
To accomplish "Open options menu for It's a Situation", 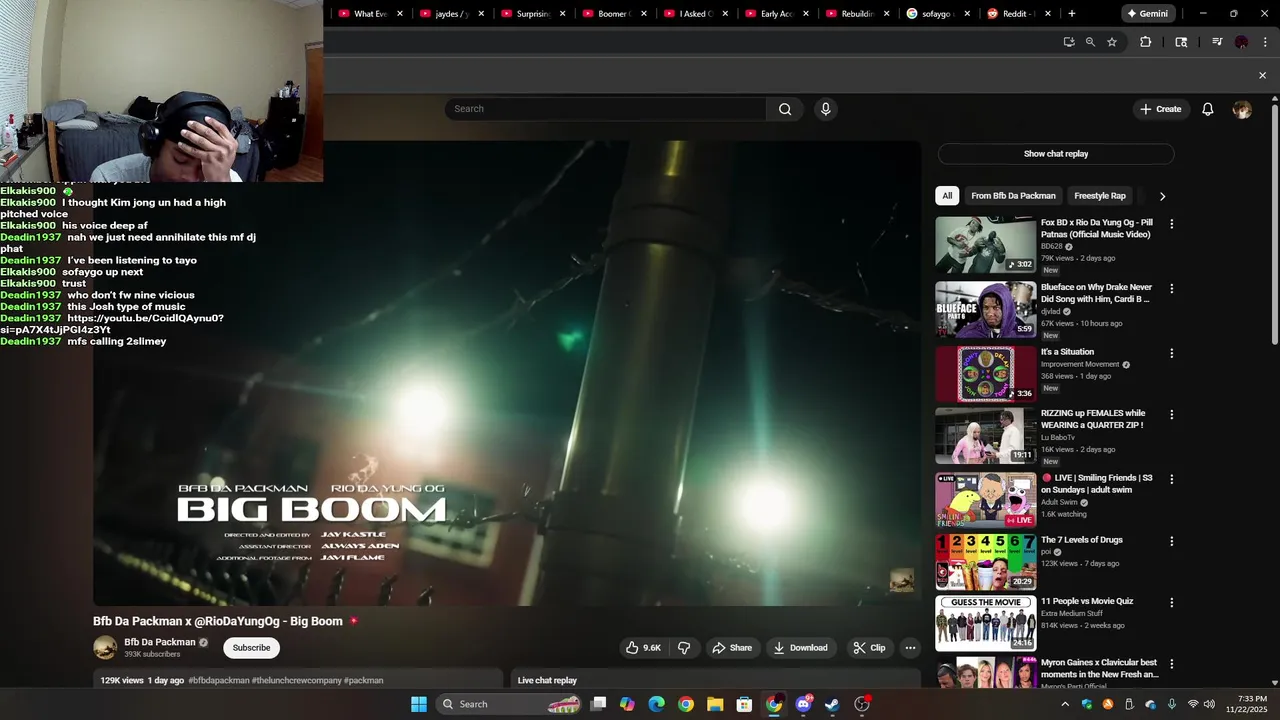I will pos(1172,353).
